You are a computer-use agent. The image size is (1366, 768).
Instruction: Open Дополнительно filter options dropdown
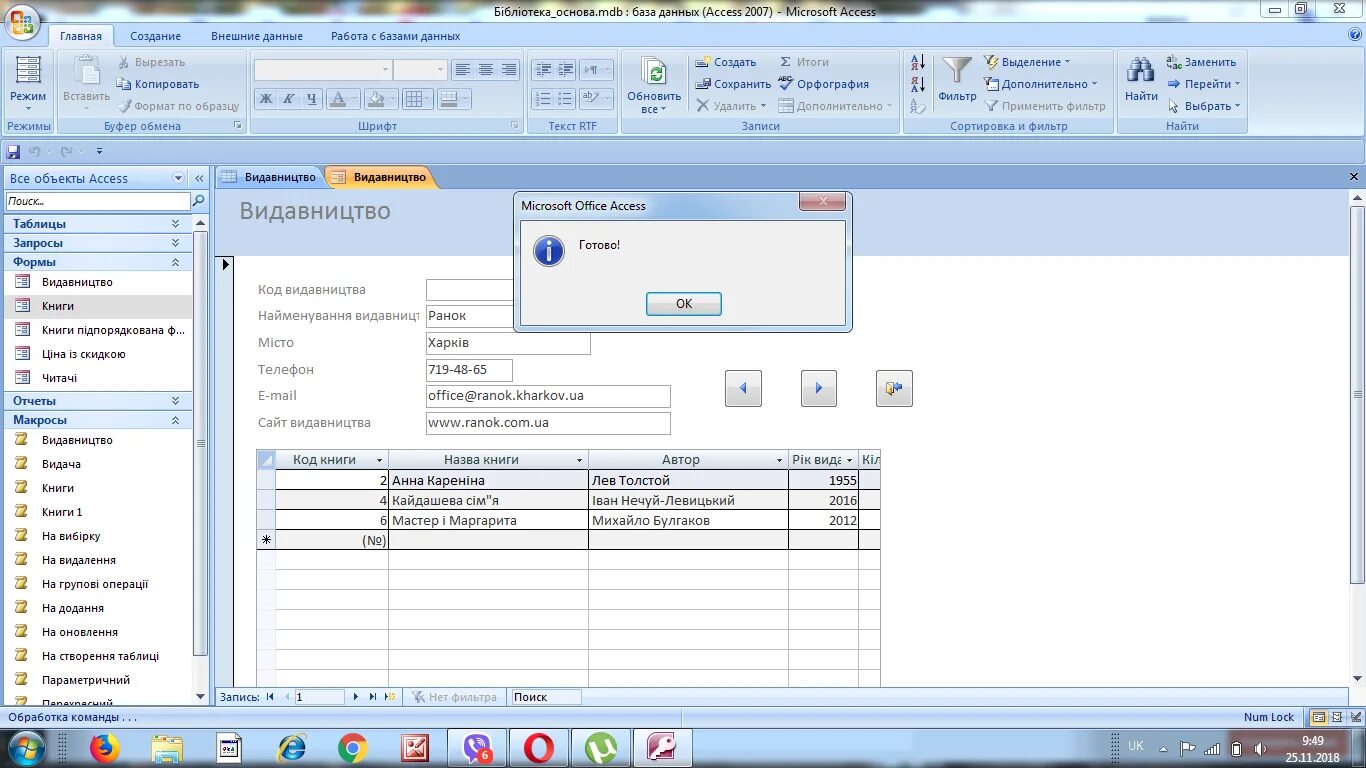(1041, 84)
